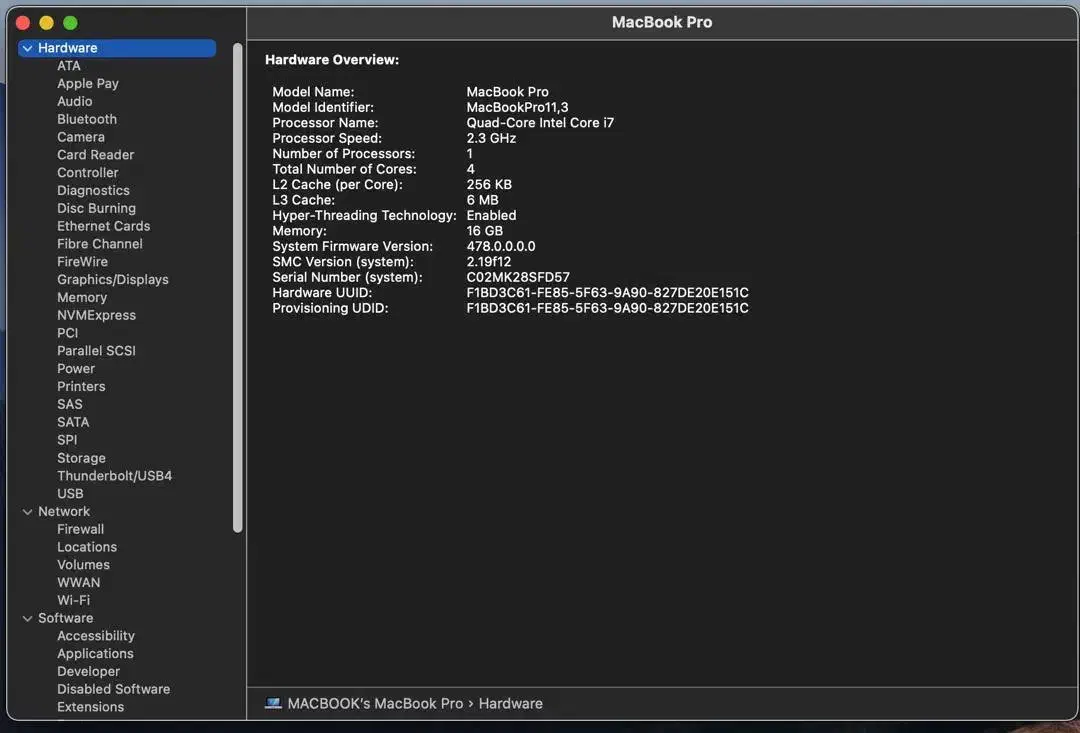This screenshot has height=733, width=1080.
Task: Collapse the Network section chevron
Action: (x=27, y=512)
